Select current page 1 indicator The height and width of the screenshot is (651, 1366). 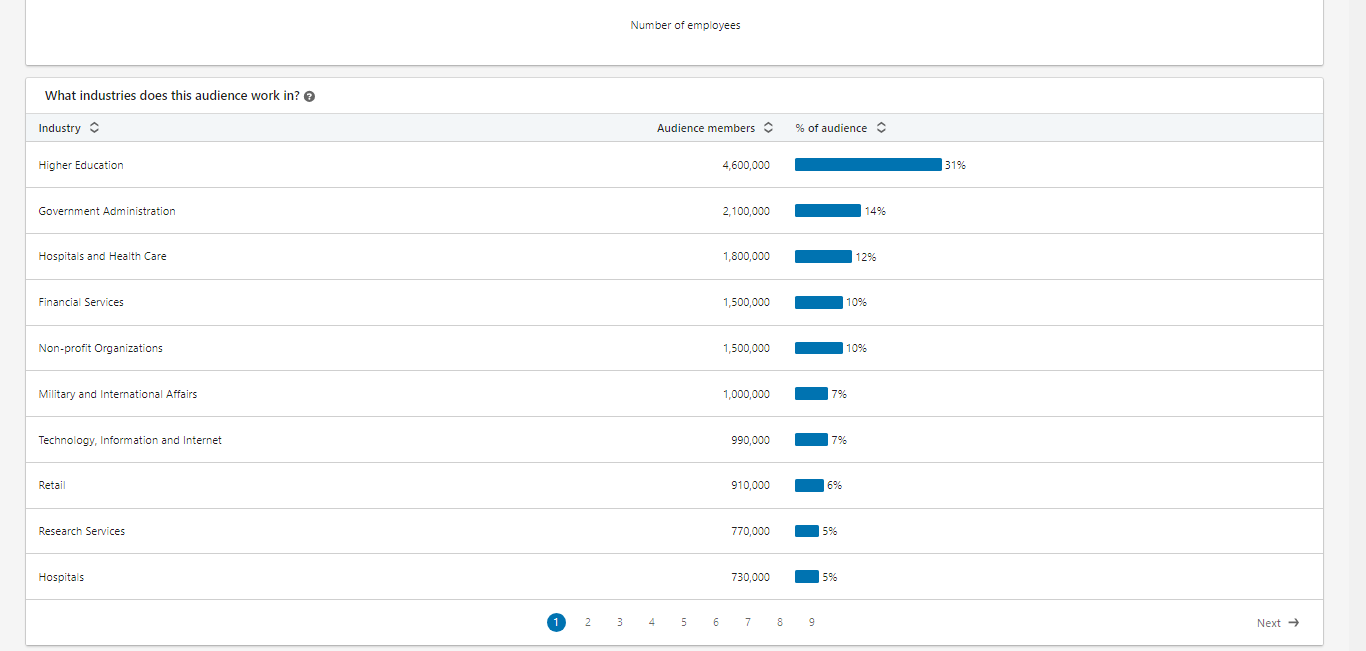pos(556,623)
